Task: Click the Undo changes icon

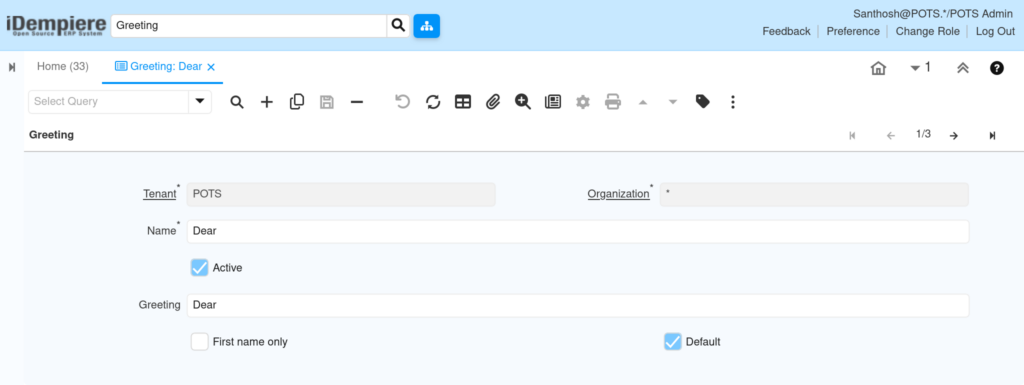Action: click(x=403, y=102)
